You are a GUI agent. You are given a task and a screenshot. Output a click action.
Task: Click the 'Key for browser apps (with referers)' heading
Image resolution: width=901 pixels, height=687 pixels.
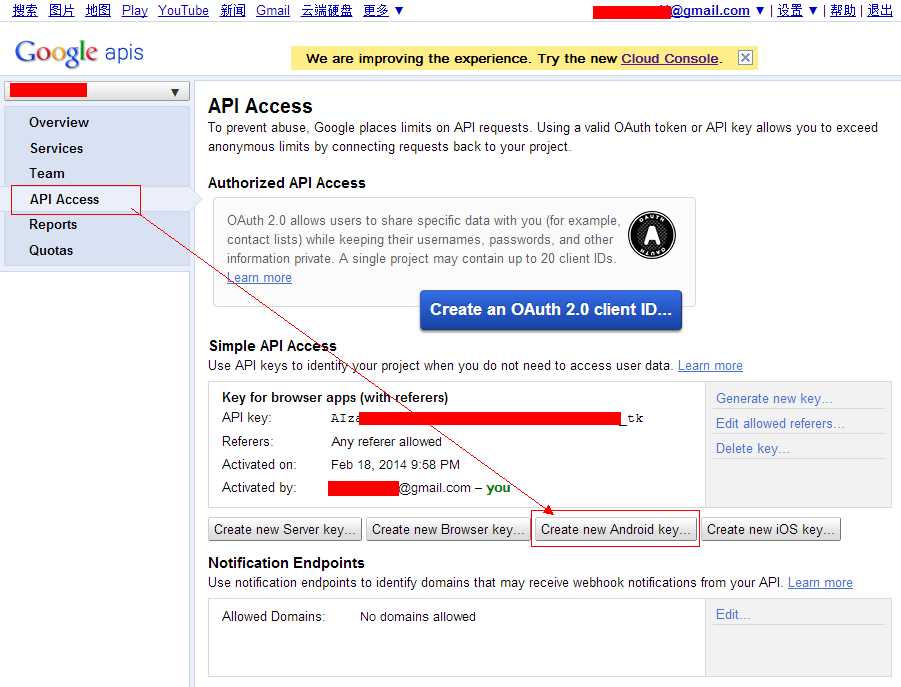point(335,397)
